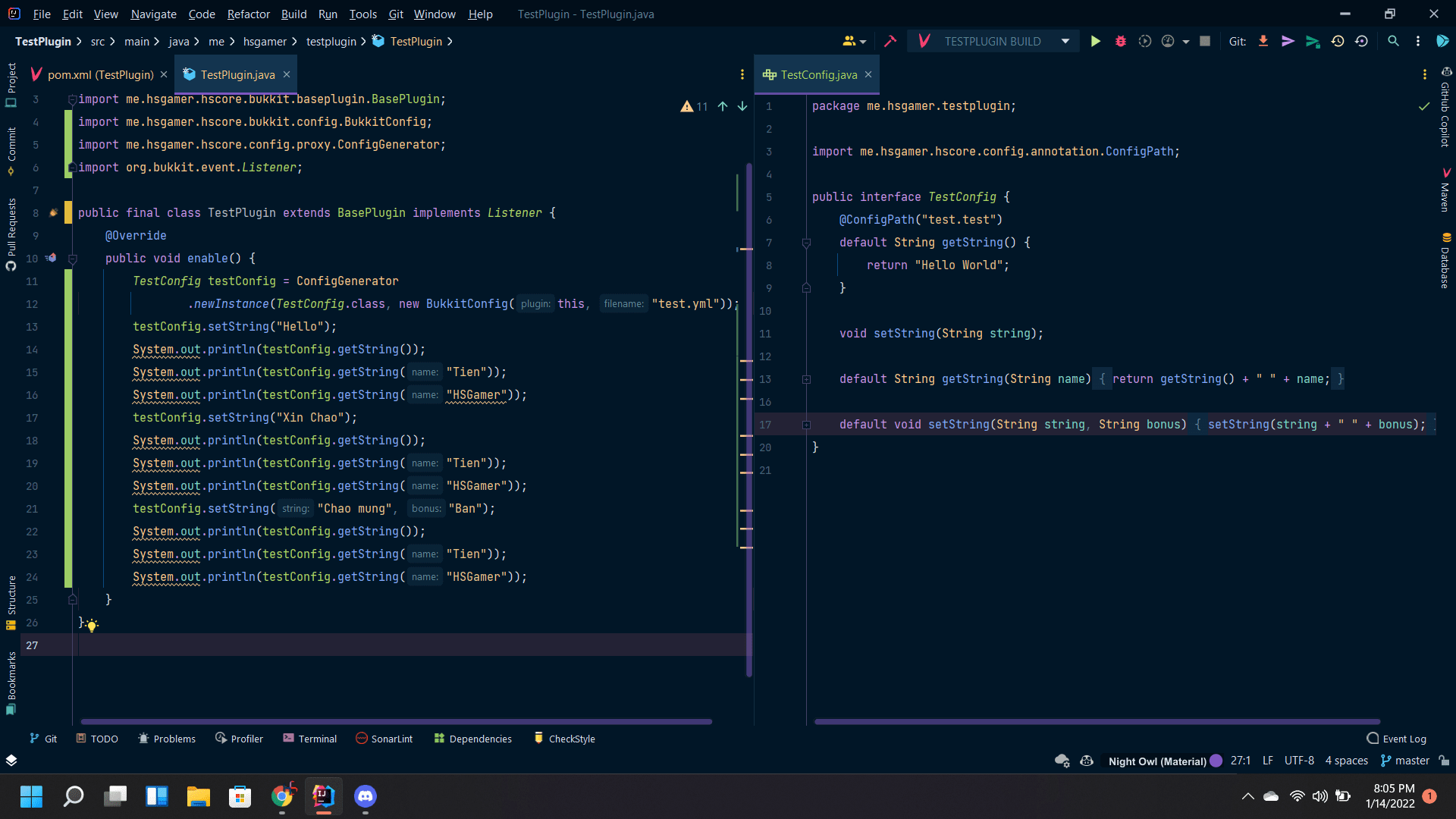Click Night Owl theme color circle
The width and height of the screenshot is (1456, 819).
(x=1216, y=761)
